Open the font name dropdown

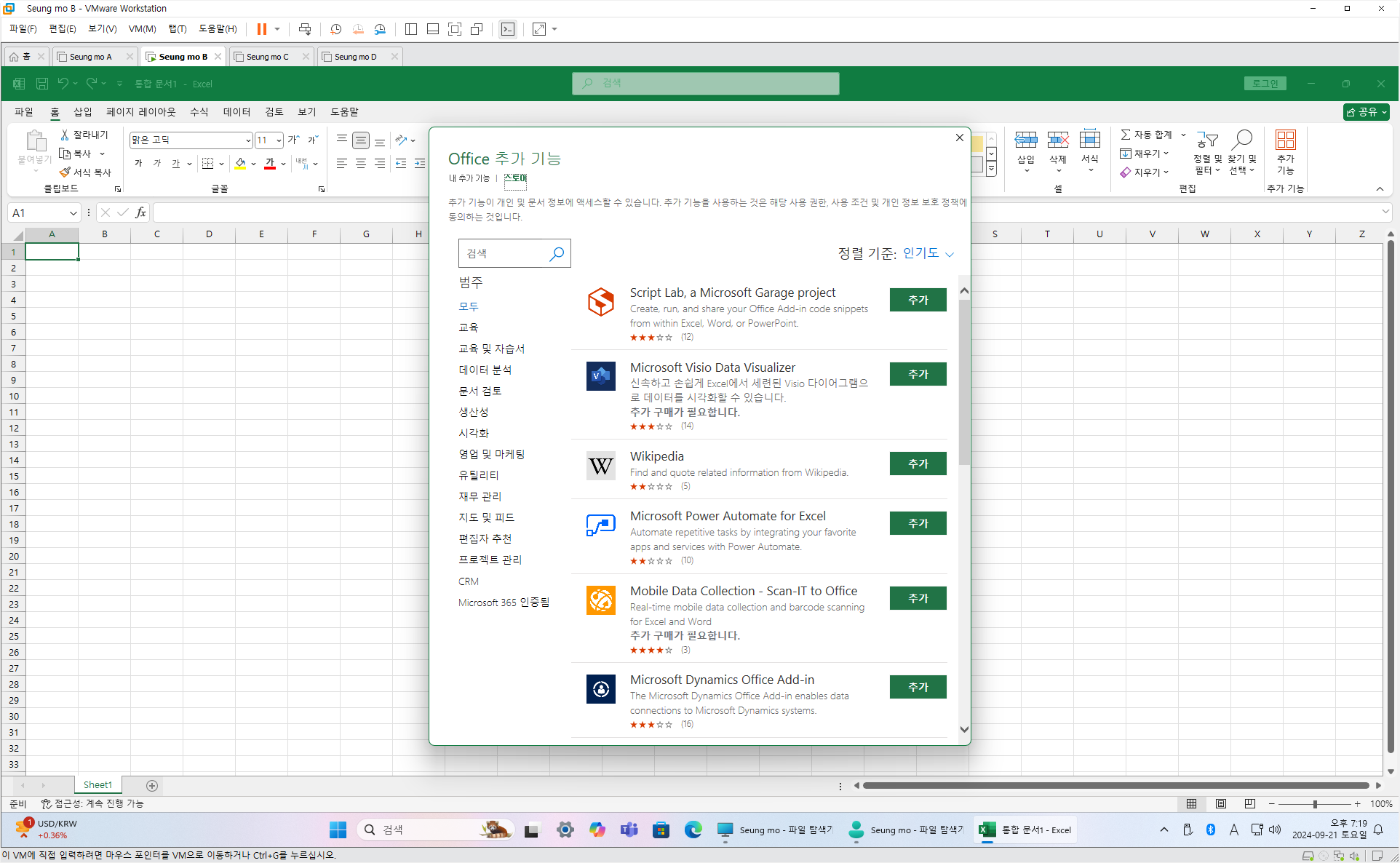point(247,140)
